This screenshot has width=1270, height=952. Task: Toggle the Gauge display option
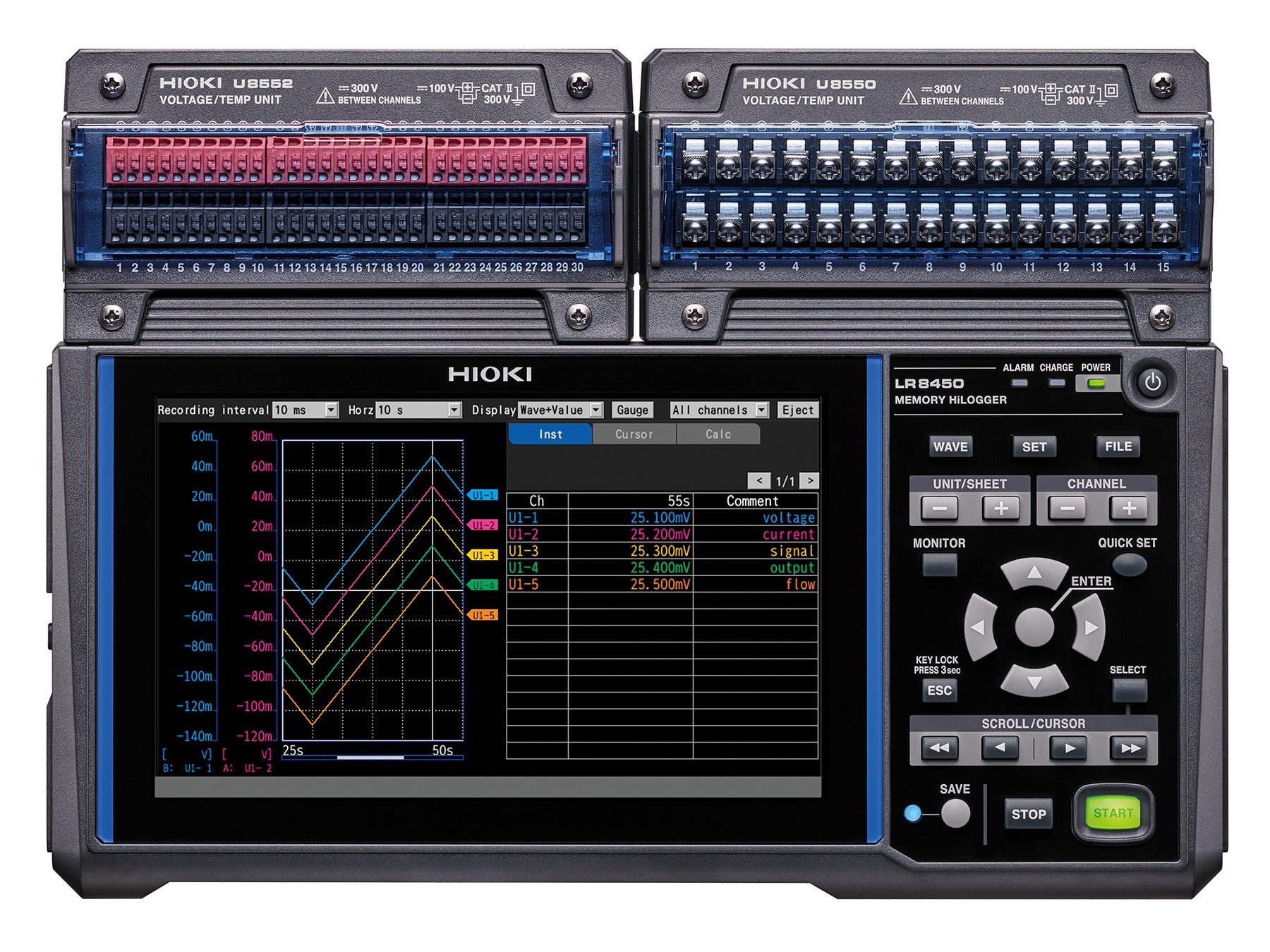coord(632,410)
